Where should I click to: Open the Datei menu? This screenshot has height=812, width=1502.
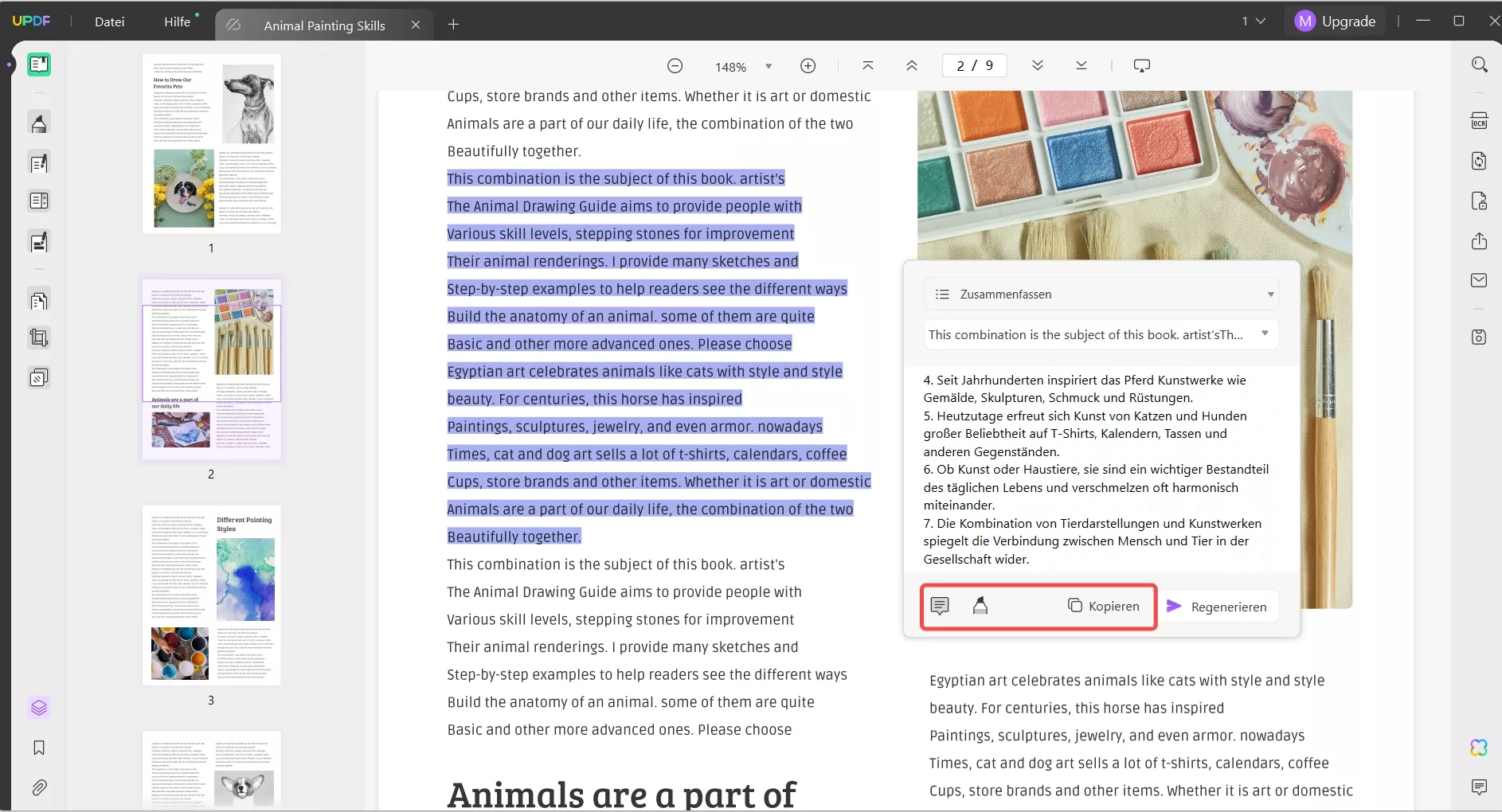[x=109, y=21]
